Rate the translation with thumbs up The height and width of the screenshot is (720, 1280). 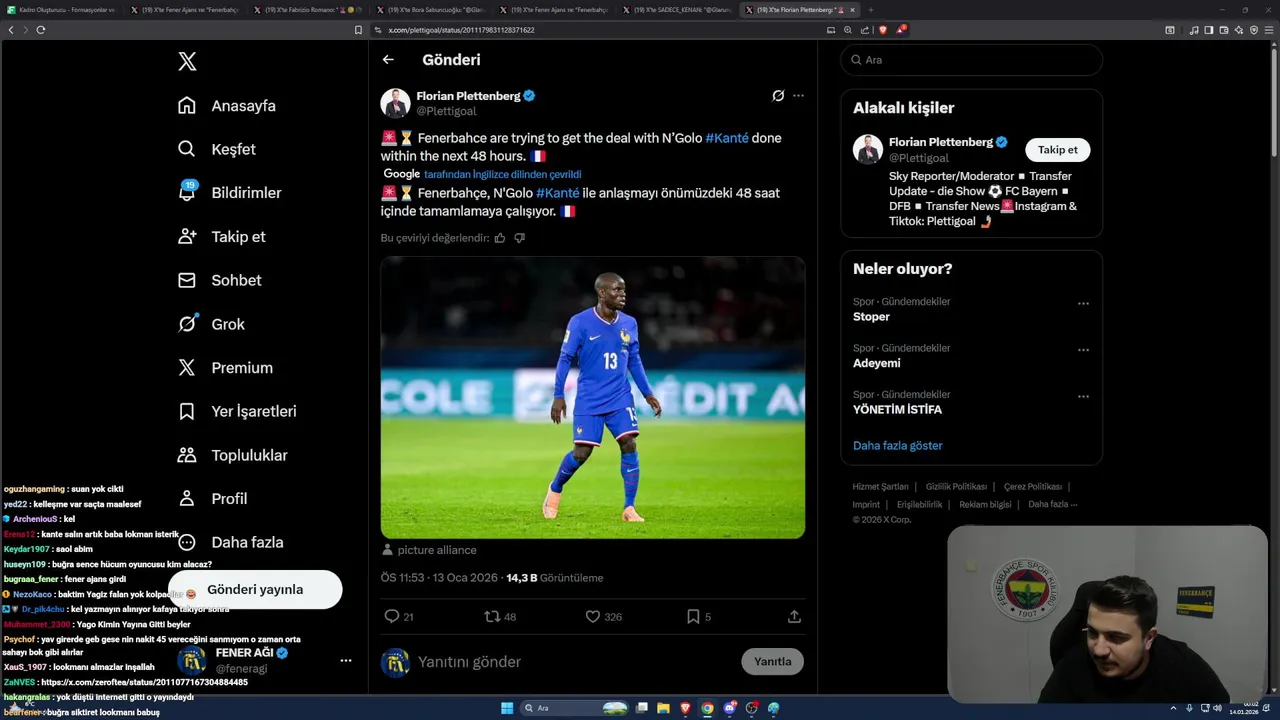(500, 238)
